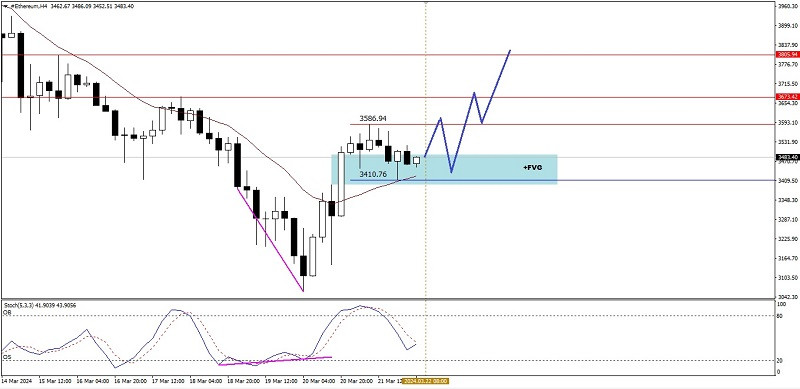This screenshot has height=389, width=800.
Task: Click the 3103.50 price axis value
Action: click(x=788, y=278)
